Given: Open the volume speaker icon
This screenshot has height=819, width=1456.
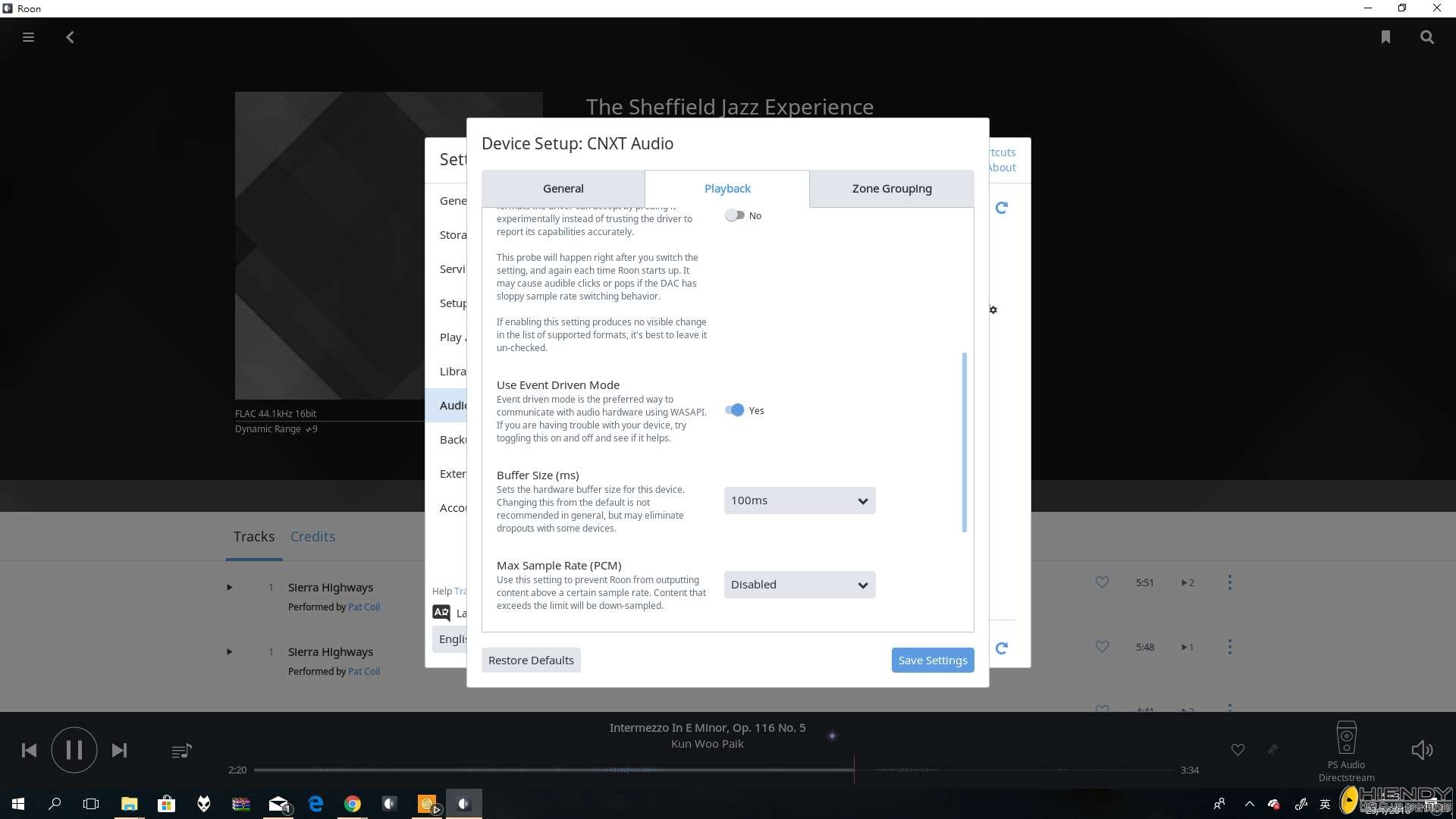Looking at the screenshot, I should tap(1422, 750).
